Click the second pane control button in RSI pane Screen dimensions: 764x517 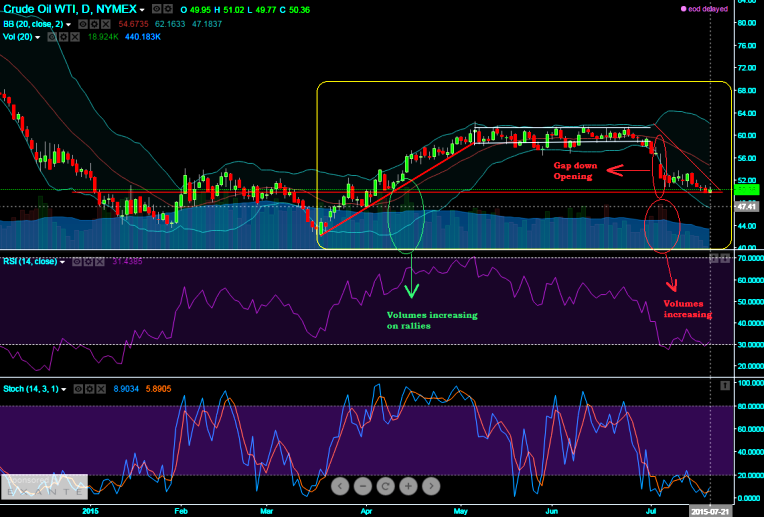(726, 259)
